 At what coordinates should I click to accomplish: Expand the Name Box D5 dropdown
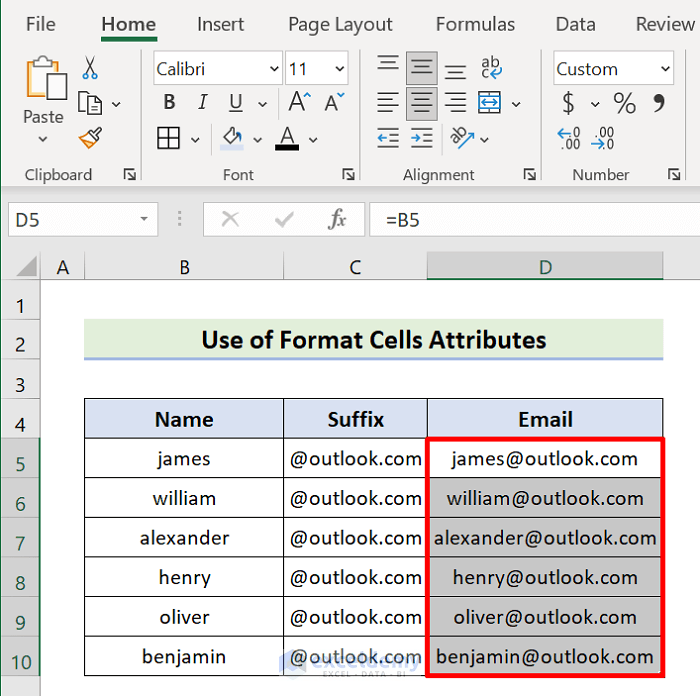point(144,219)
